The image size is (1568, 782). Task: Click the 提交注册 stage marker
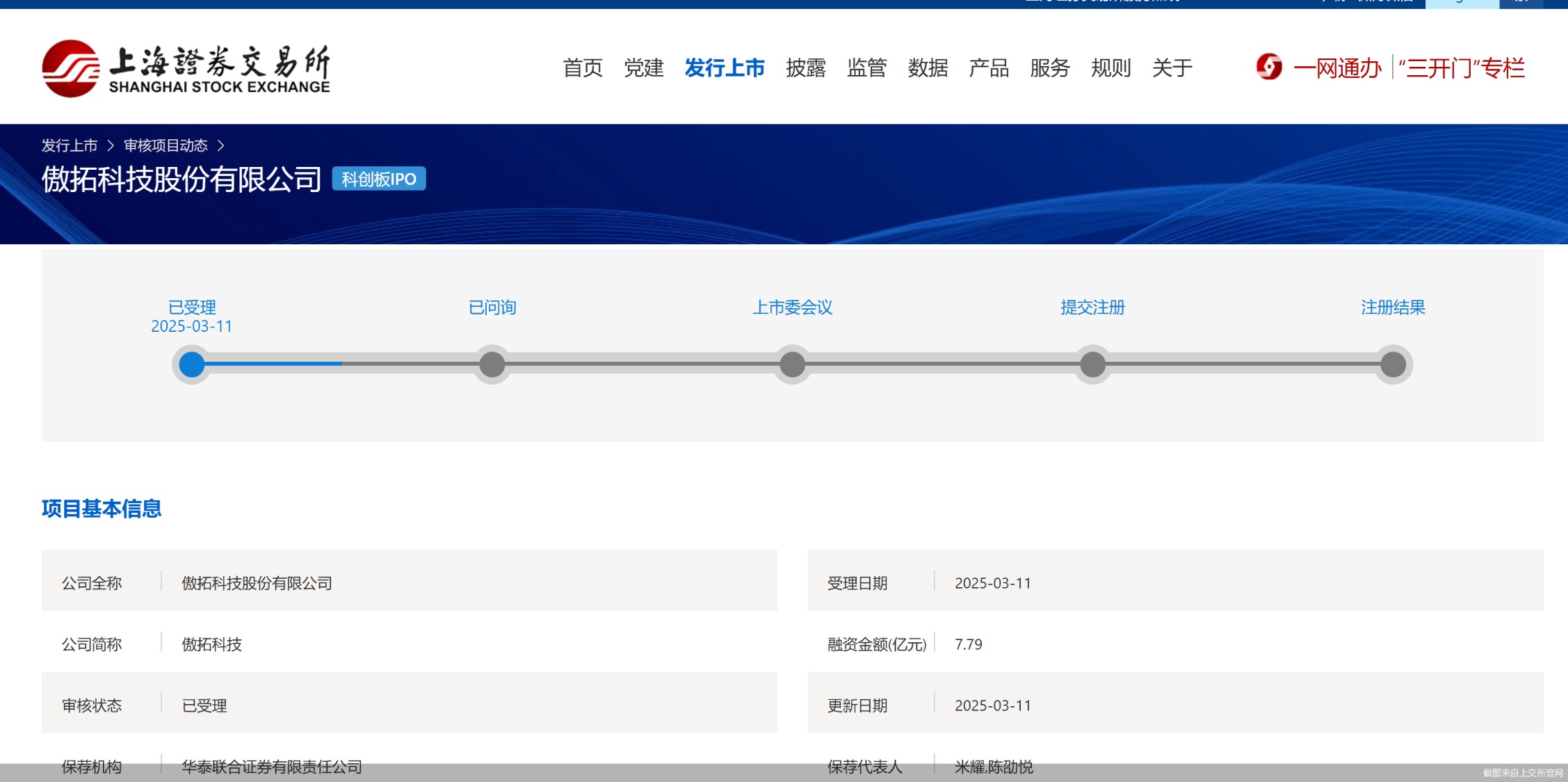click(x=1092, y=364)
